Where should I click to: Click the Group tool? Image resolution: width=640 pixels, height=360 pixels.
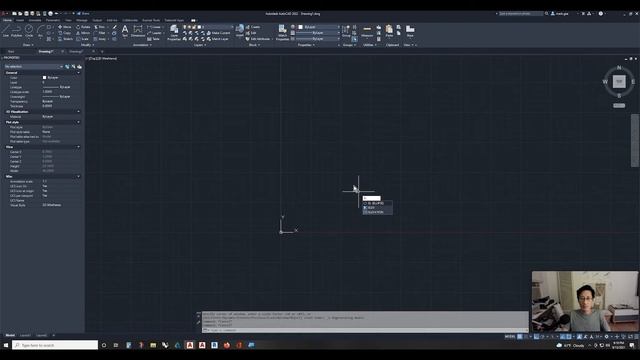[x=346, y=31]
